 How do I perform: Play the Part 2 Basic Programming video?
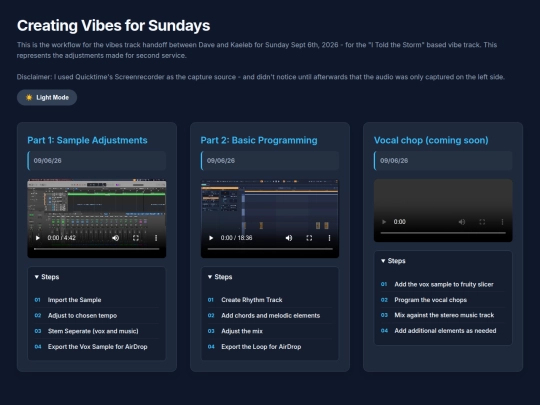coord(211,238)
